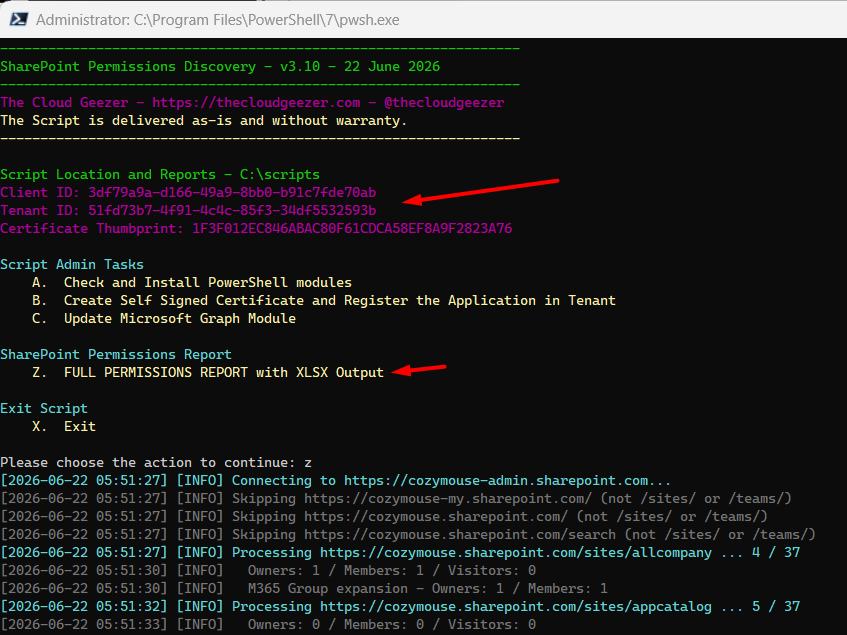Viewport: 847px width, 635px height.
Task: Click the 'Script Admin Tasks' heading
Action: click(72, 265)
